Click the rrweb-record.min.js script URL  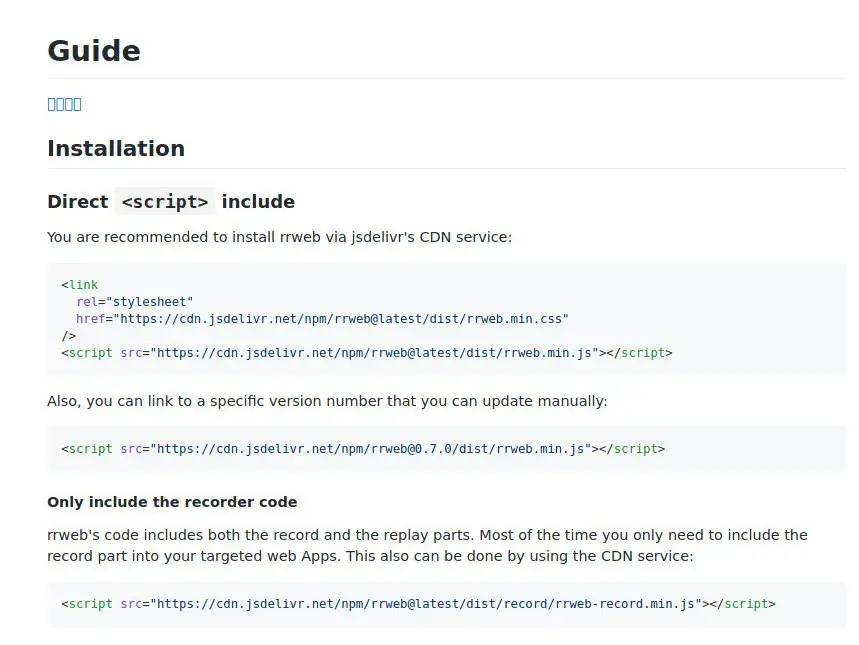click(427, 604)
